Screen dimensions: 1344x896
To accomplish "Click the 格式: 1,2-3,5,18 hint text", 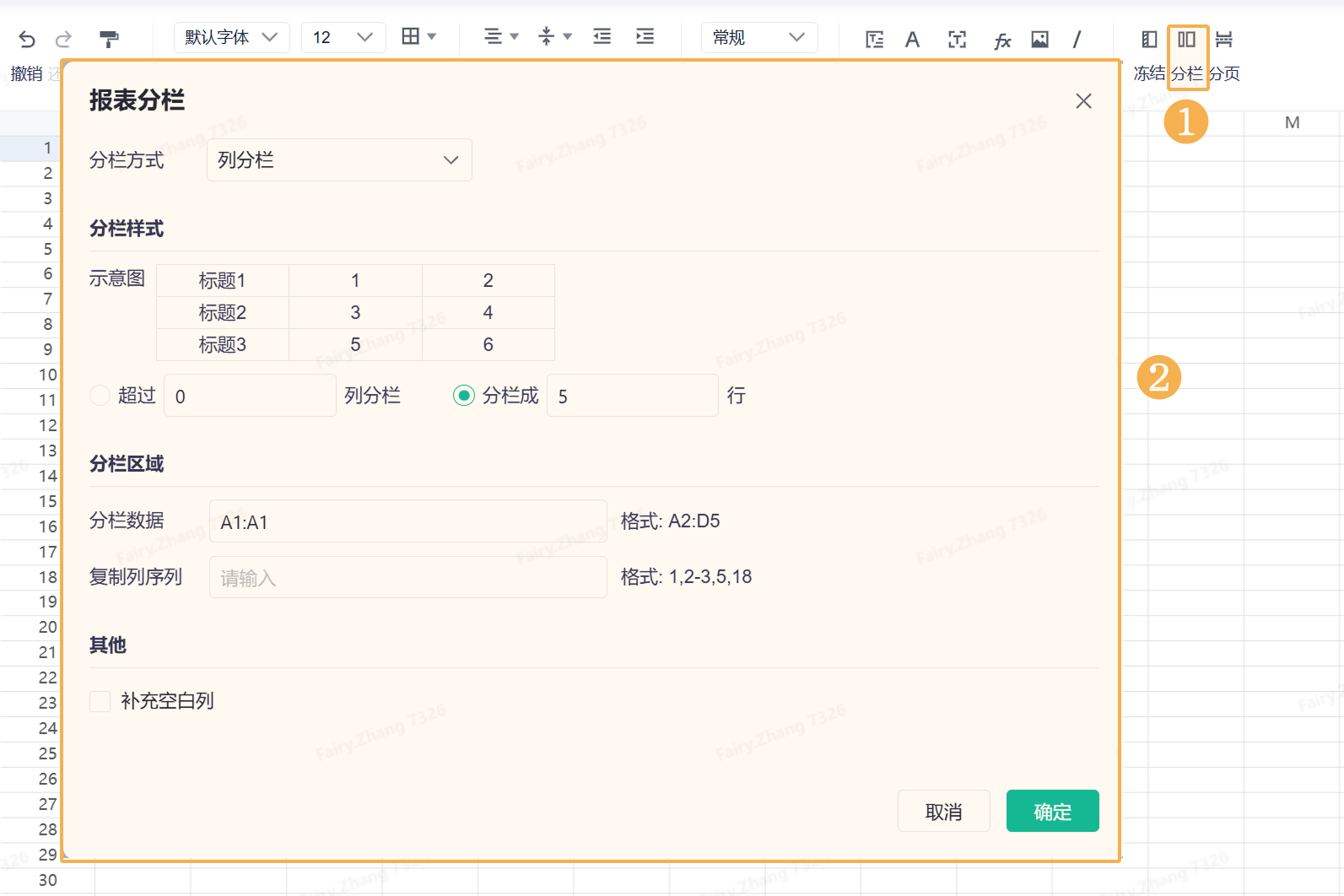I will (687, 576).
